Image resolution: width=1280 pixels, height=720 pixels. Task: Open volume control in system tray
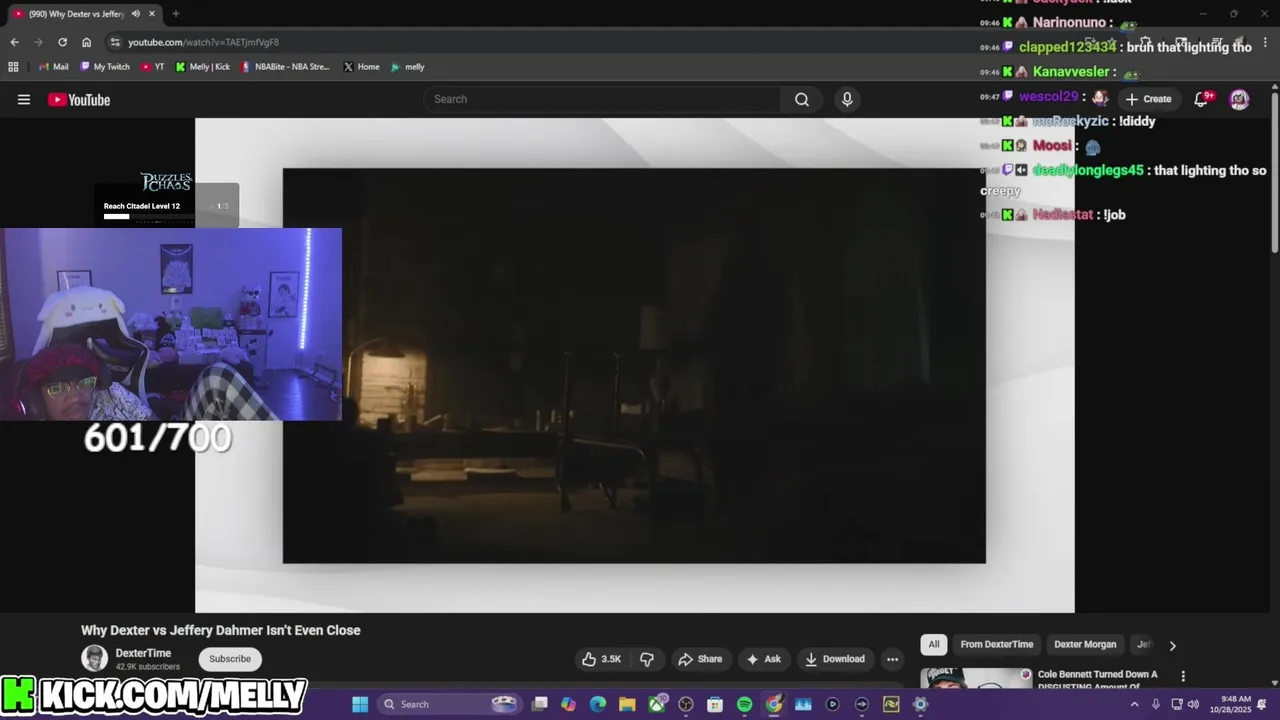[1193, 704]
